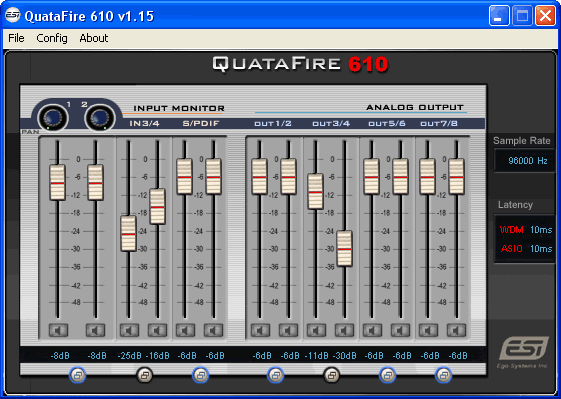Click the IN3 fader handle at -25dB
The image size is (561, 399).
128,233
